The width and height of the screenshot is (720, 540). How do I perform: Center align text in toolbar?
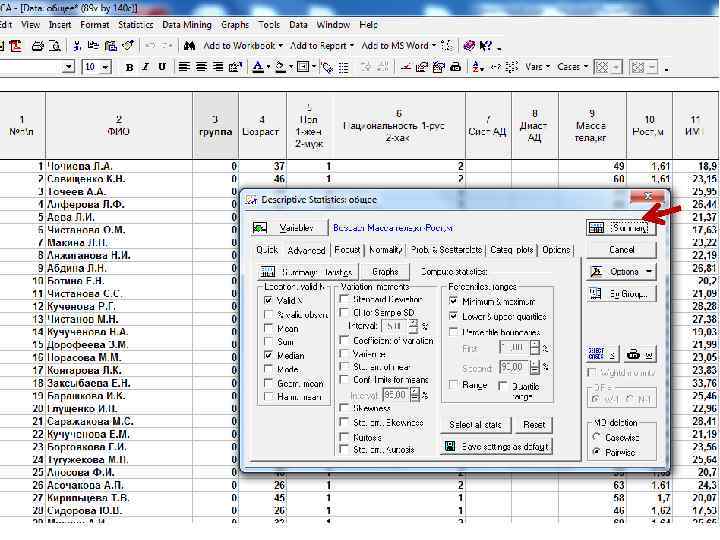click(201, 68)
